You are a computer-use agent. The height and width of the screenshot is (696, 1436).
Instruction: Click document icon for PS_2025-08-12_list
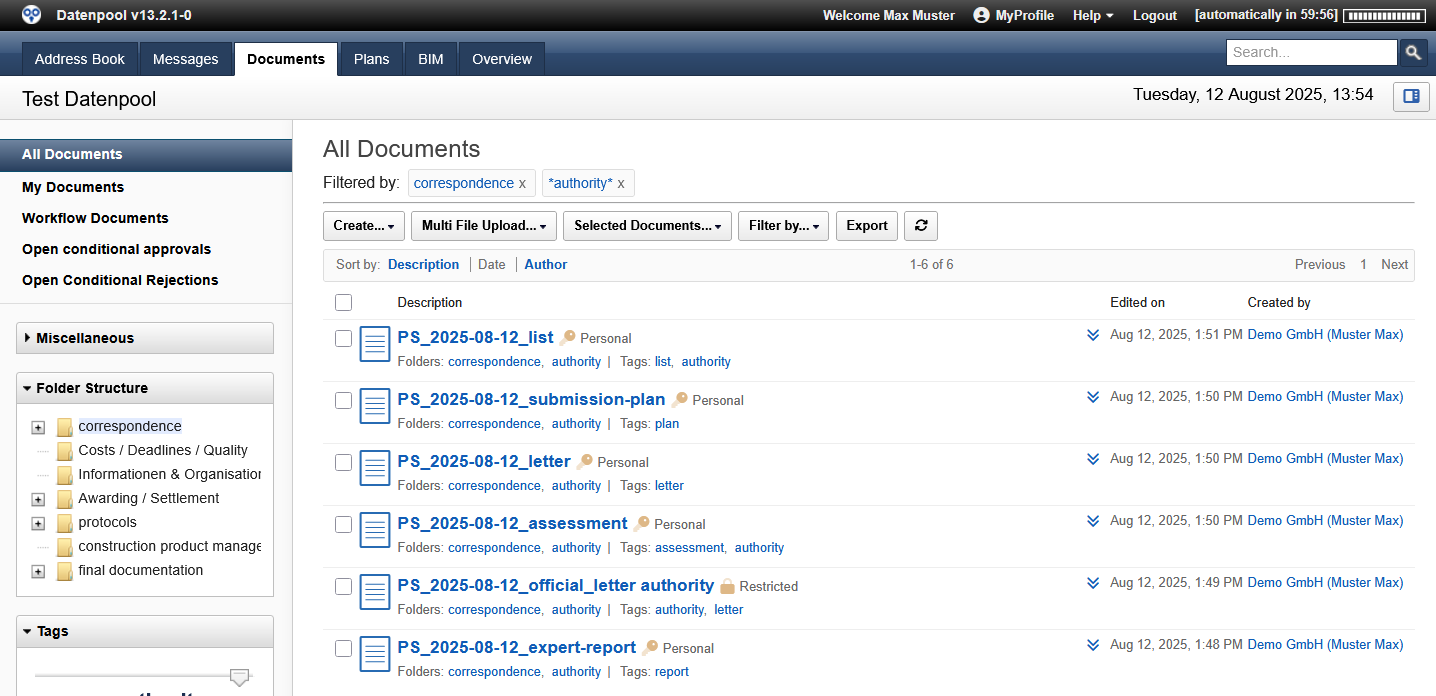(375, 344)
